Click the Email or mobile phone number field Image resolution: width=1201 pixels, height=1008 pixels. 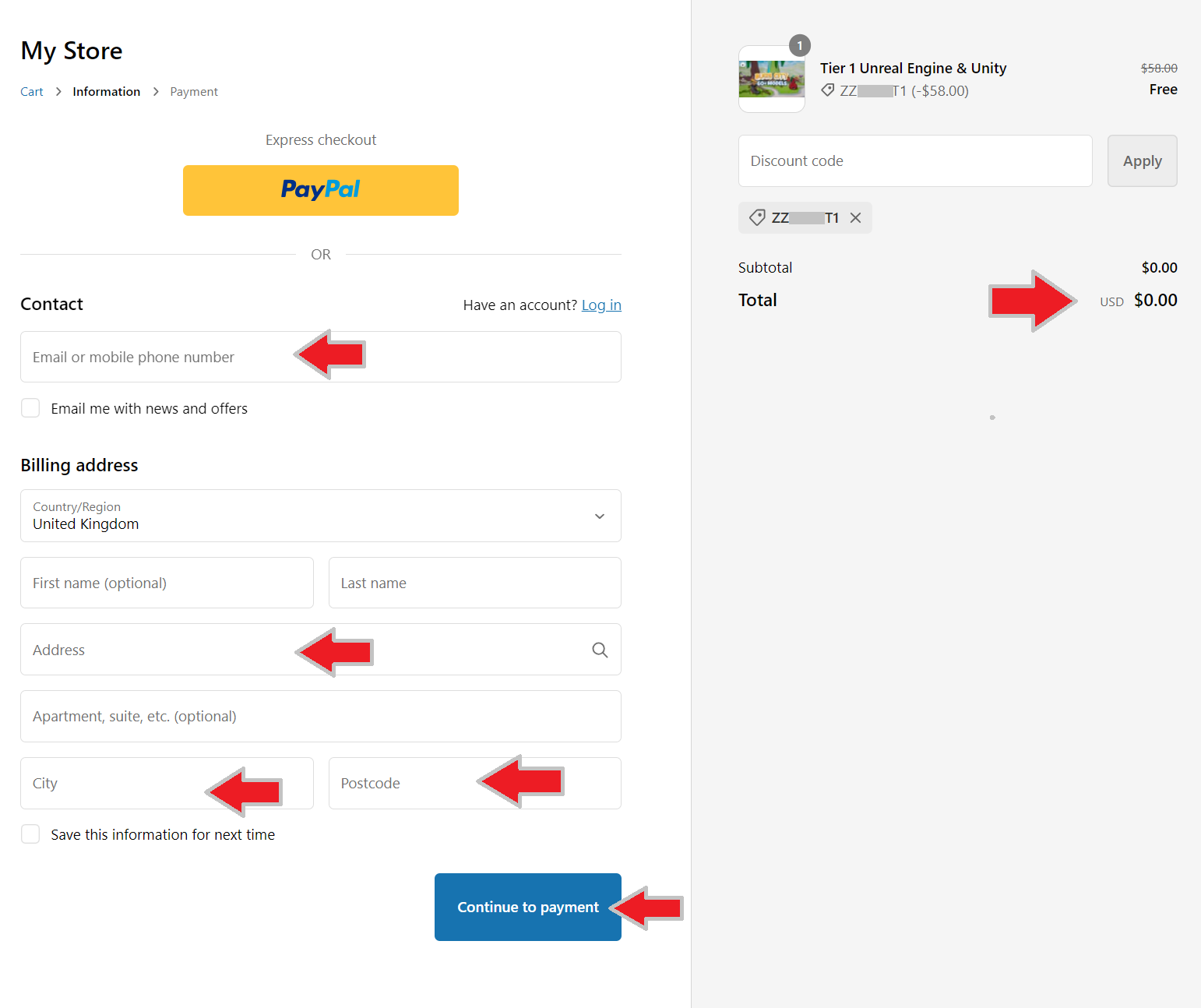coord(156,357)
